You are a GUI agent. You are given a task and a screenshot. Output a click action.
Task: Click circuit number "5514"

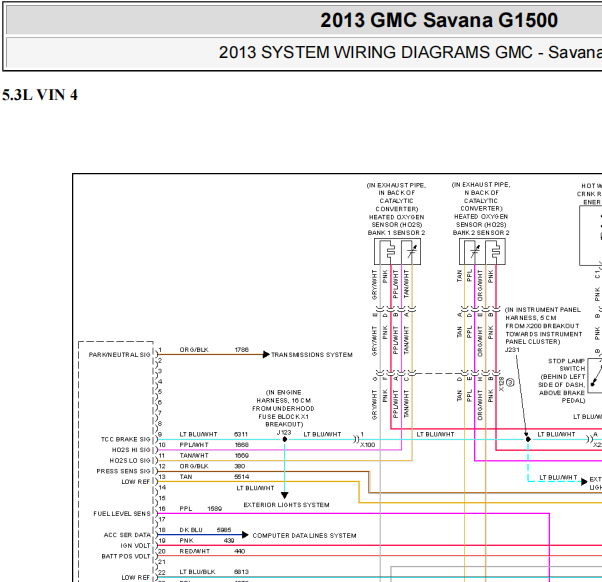pos(241,476)
